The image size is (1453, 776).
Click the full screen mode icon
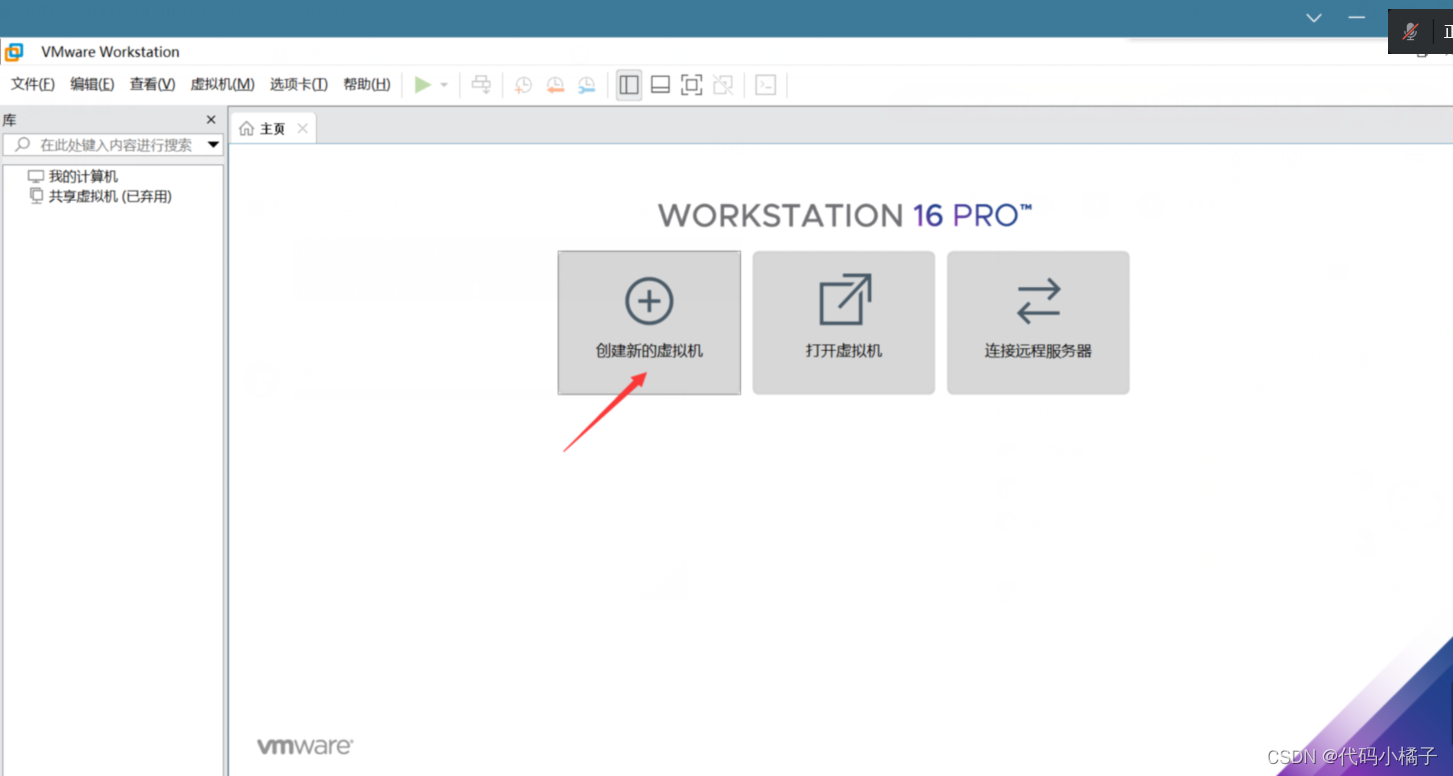[x=691, y=85]
